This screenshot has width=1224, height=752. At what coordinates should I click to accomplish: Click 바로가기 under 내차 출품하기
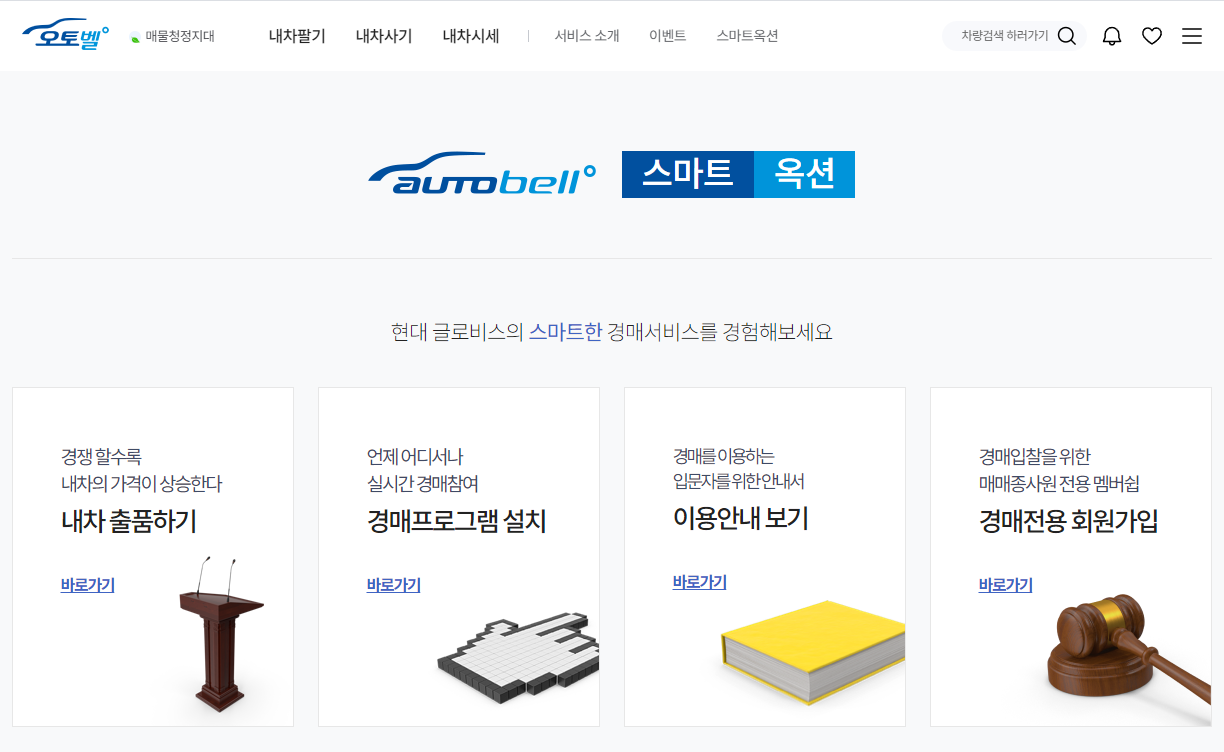[x=86, y=585]
